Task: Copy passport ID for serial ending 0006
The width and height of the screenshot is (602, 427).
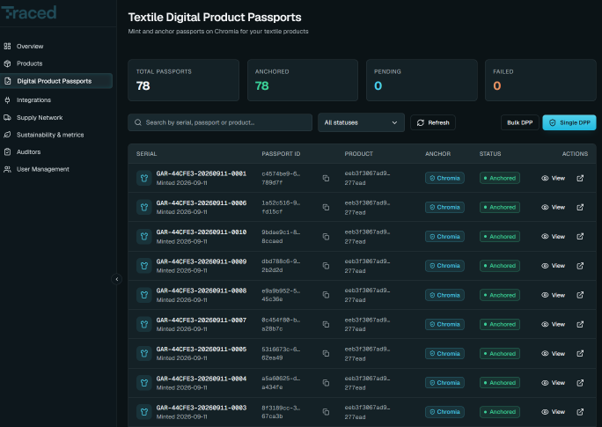Action: [326, 207]
